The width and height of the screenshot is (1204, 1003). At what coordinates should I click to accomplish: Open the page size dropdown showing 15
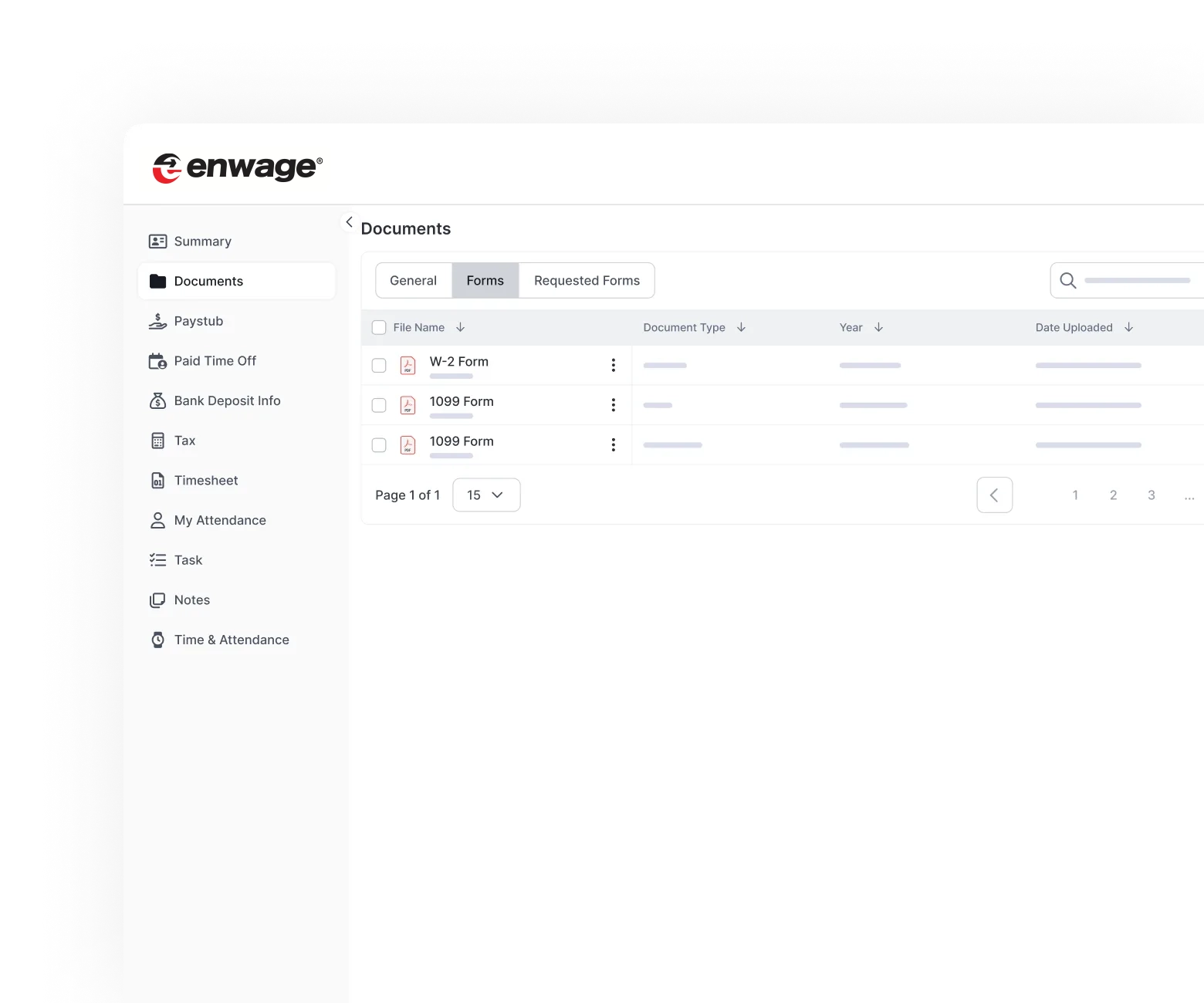(486, 495)
